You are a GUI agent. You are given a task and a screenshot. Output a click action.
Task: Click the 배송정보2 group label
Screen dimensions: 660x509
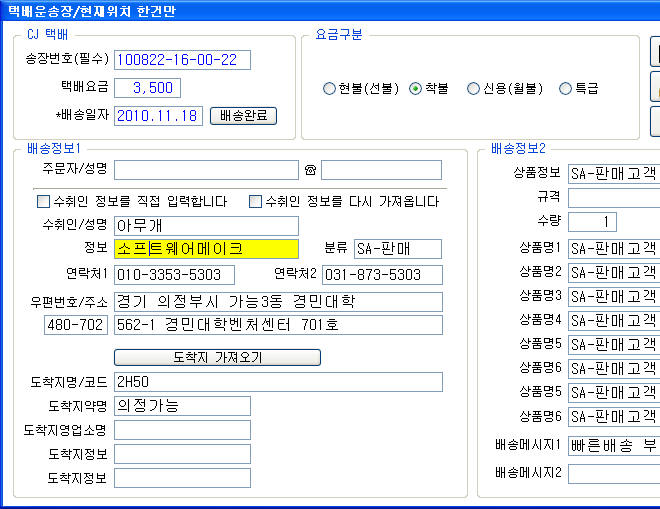[x=519, y=148]
